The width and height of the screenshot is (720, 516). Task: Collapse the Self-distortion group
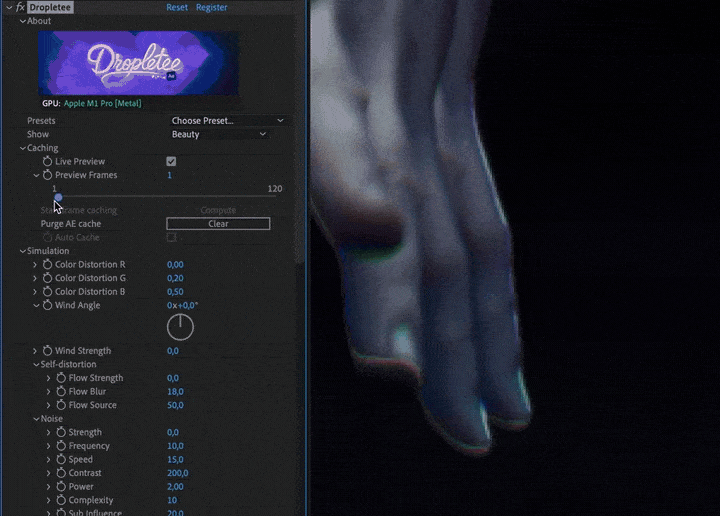point(36,365)
